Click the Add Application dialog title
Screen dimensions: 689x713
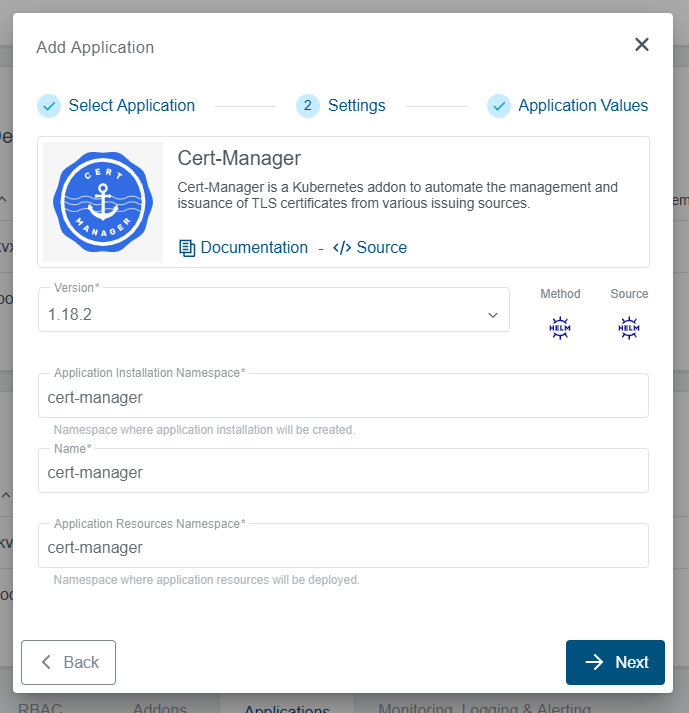pos(95,47)
